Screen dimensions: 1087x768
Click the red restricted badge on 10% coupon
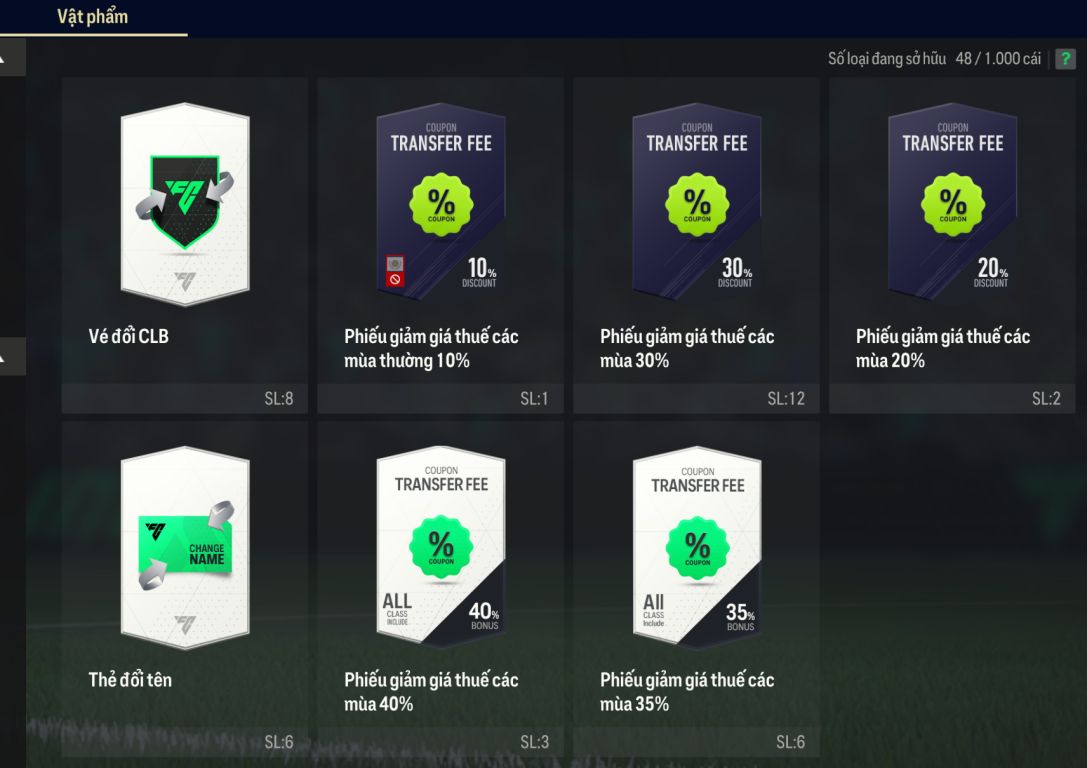(x=395, y=279)
